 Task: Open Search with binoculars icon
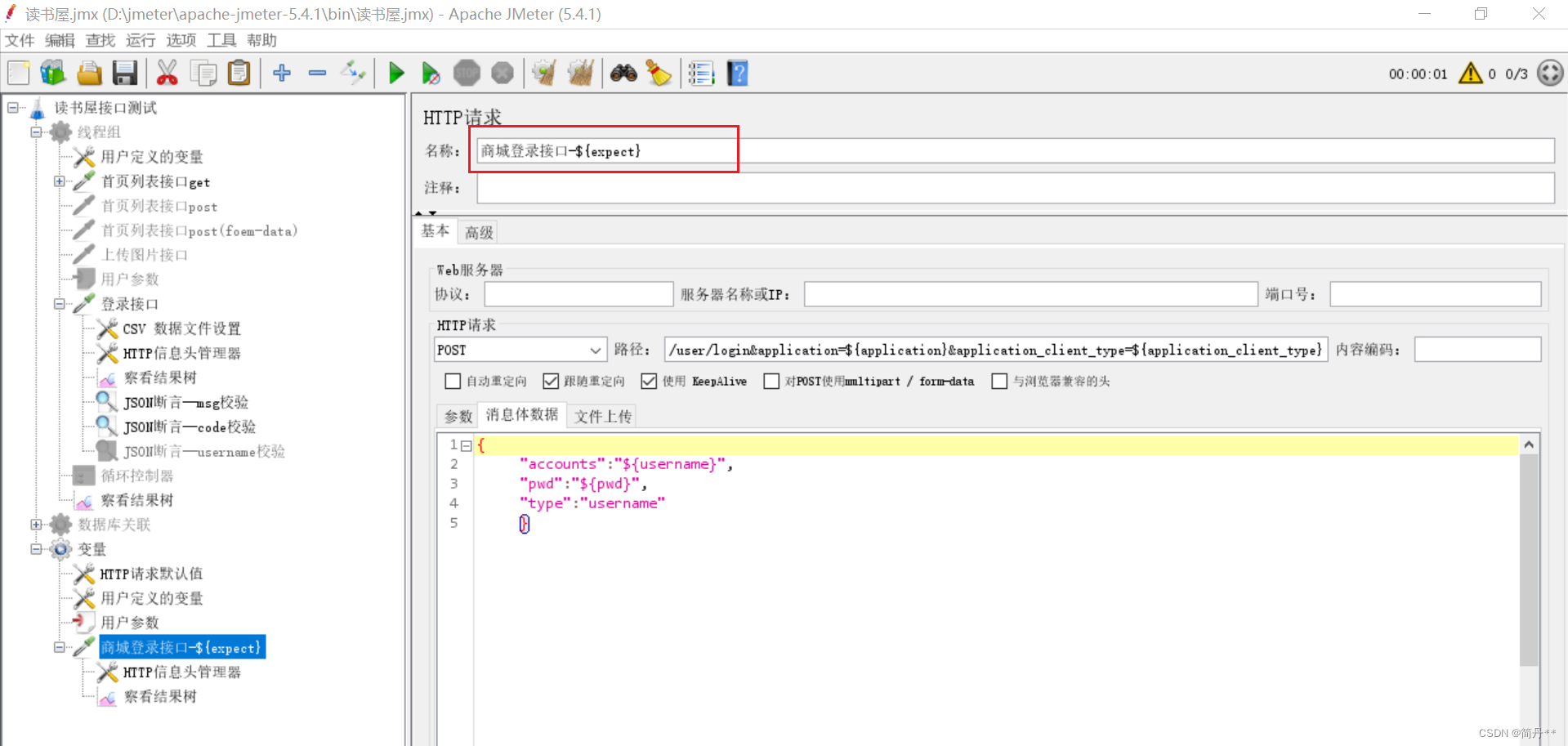click(623, 74)
